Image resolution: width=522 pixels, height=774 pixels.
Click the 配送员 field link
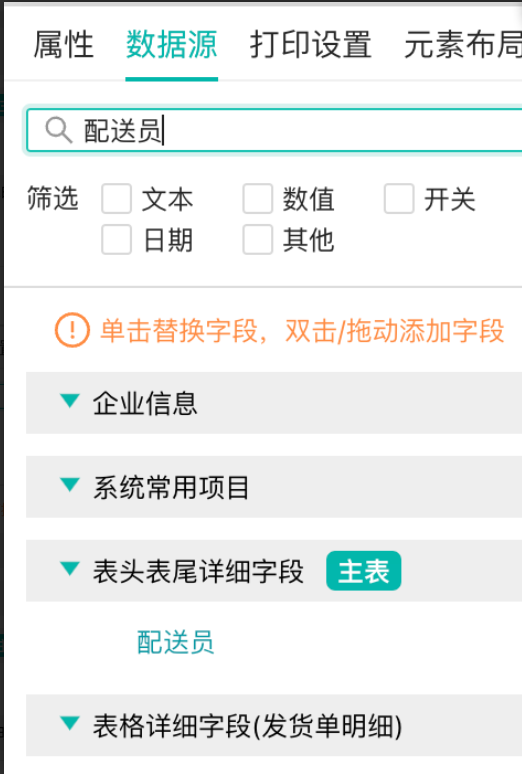tap(175, 642)
